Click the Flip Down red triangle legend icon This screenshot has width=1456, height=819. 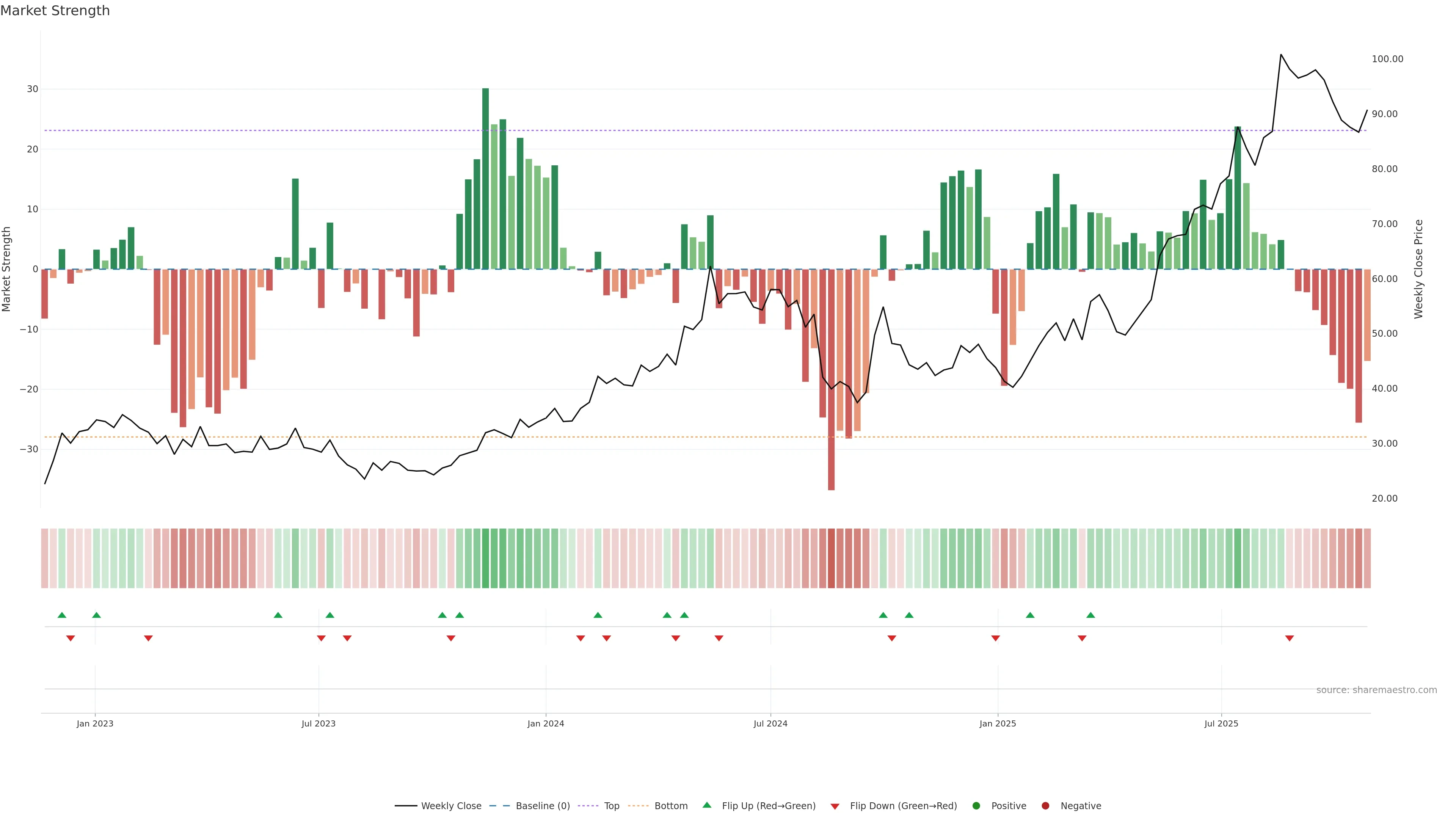pyautogui.click(x=835, y=806)
